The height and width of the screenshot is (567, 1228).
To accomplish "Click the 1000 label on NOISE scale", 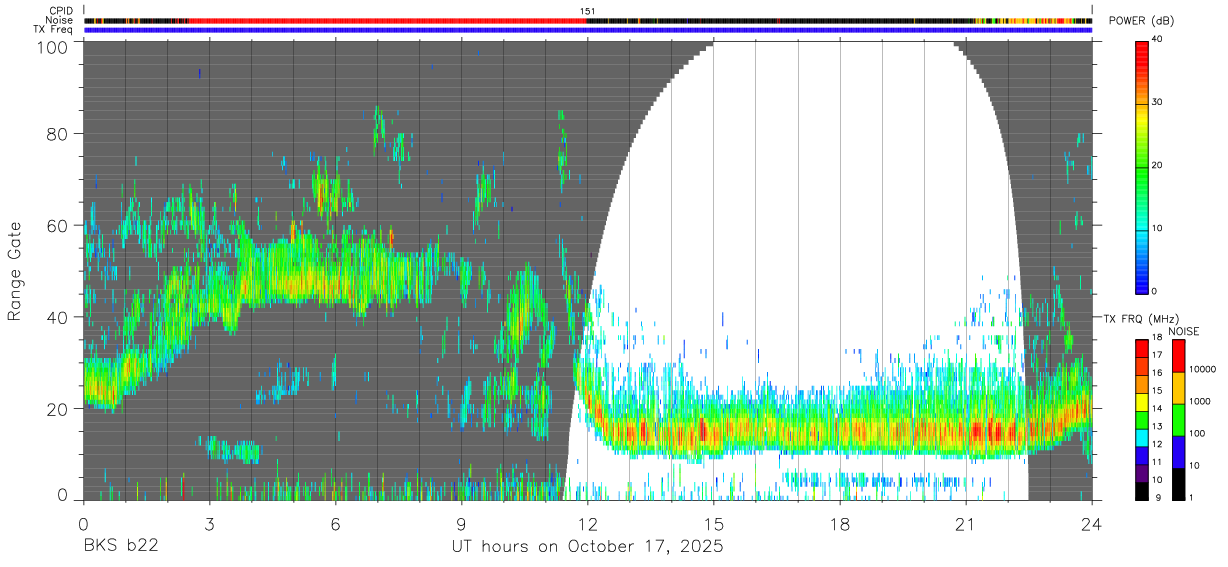I will [x=1200, y=402].
